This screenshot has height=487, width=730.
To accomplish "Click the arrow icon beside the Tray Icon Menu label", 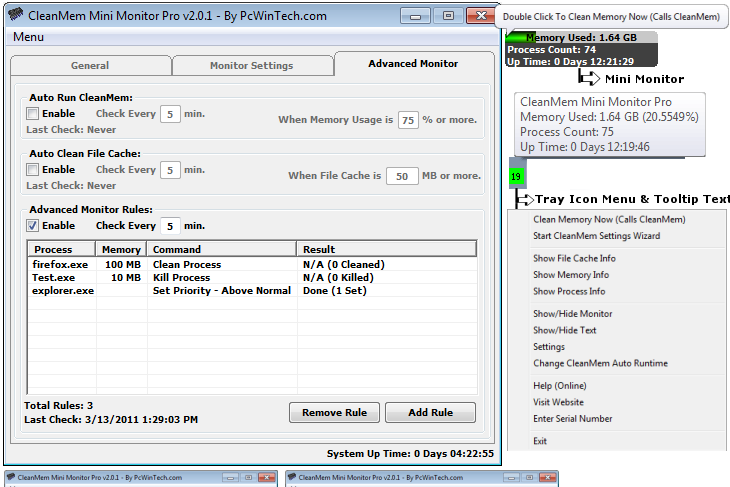I will click(525, 200).
